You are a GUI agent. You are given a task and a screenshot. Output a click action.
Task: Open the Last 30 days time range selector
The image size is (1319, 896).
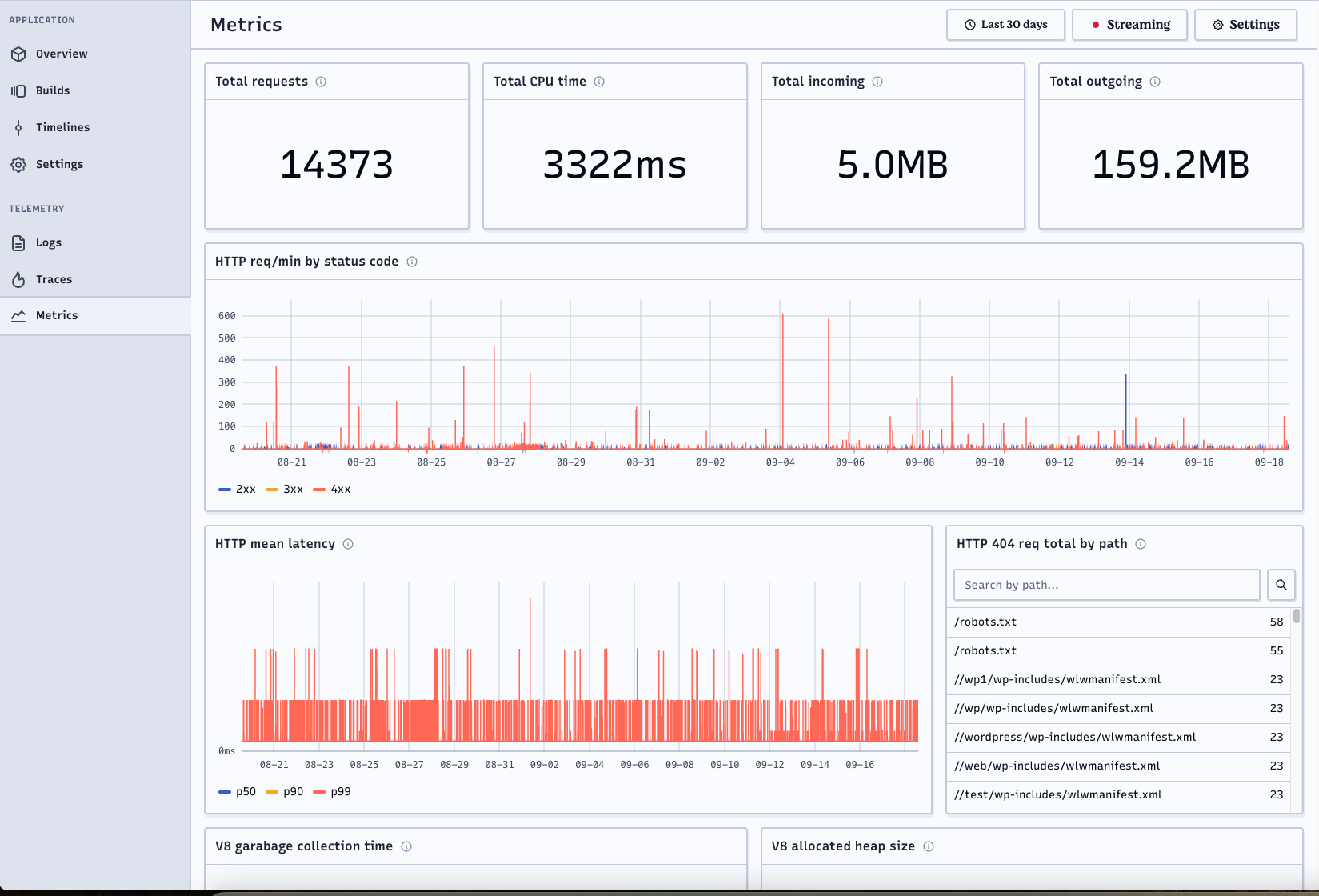(1005, 25)
